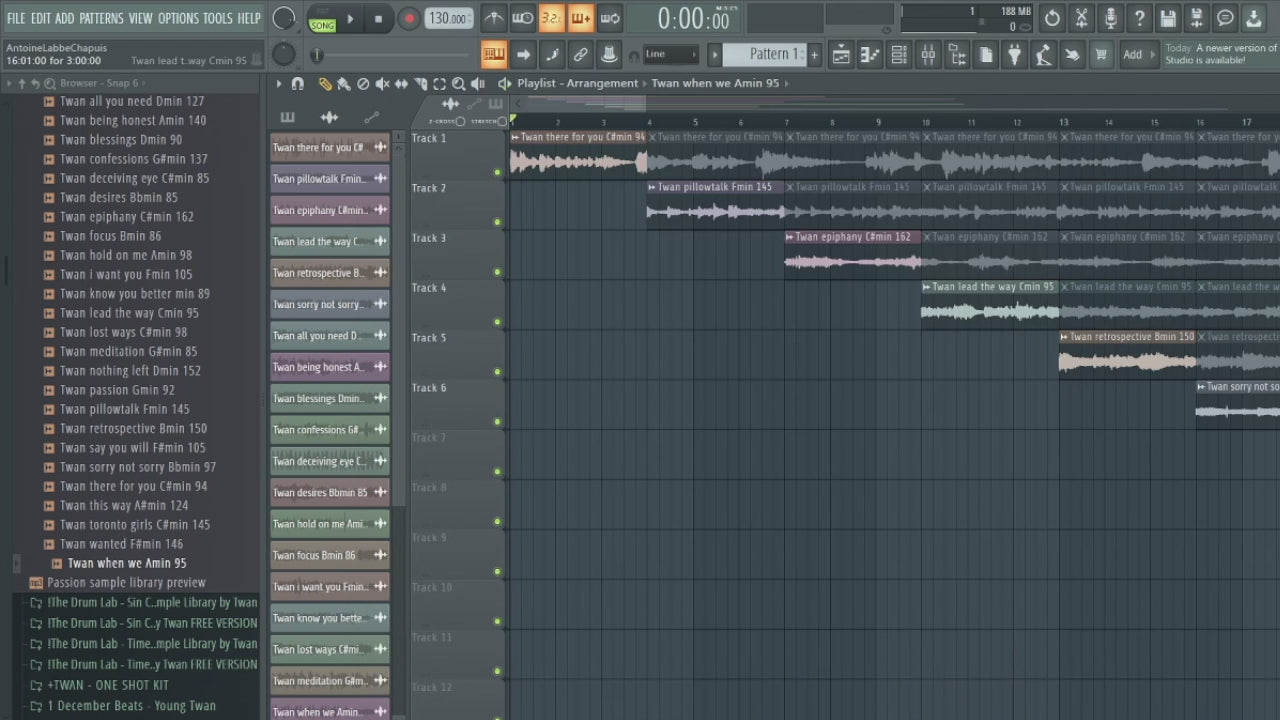Open the Mixer window button
The width and height of the screenshot is (1280, 720).
click(928, 55)
